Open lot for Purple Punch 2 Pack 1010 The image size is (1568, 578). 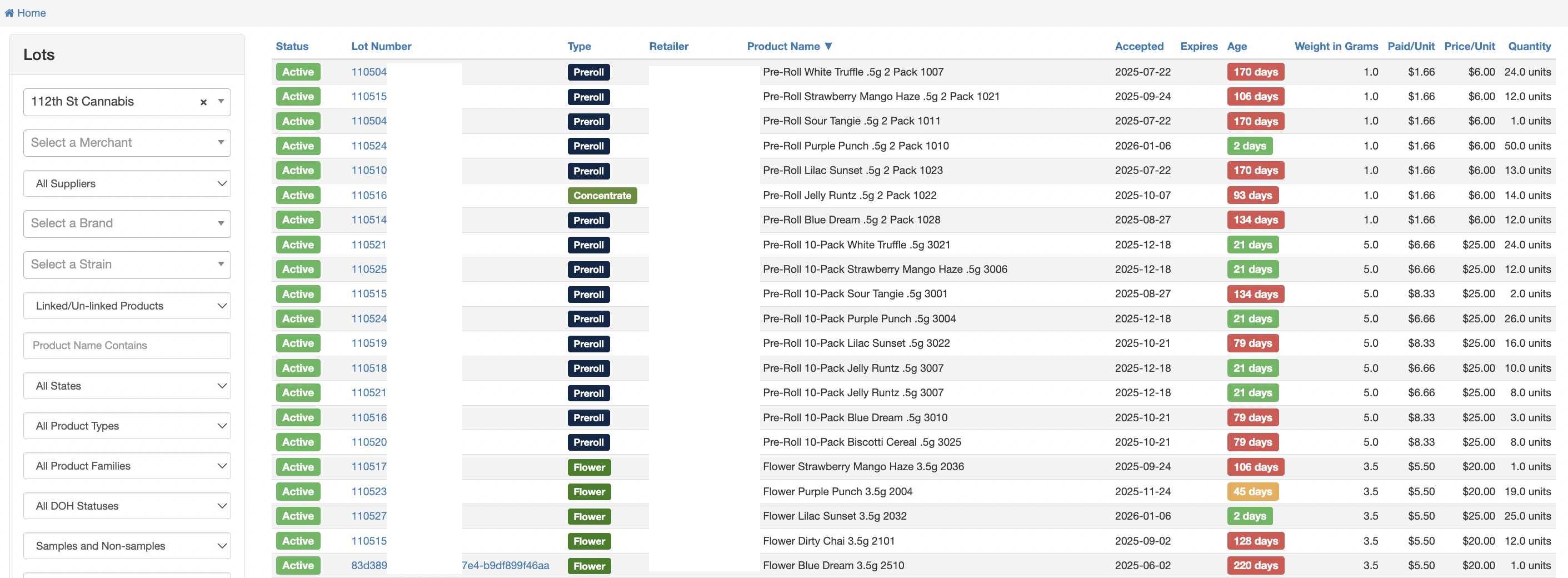point(369,146)
